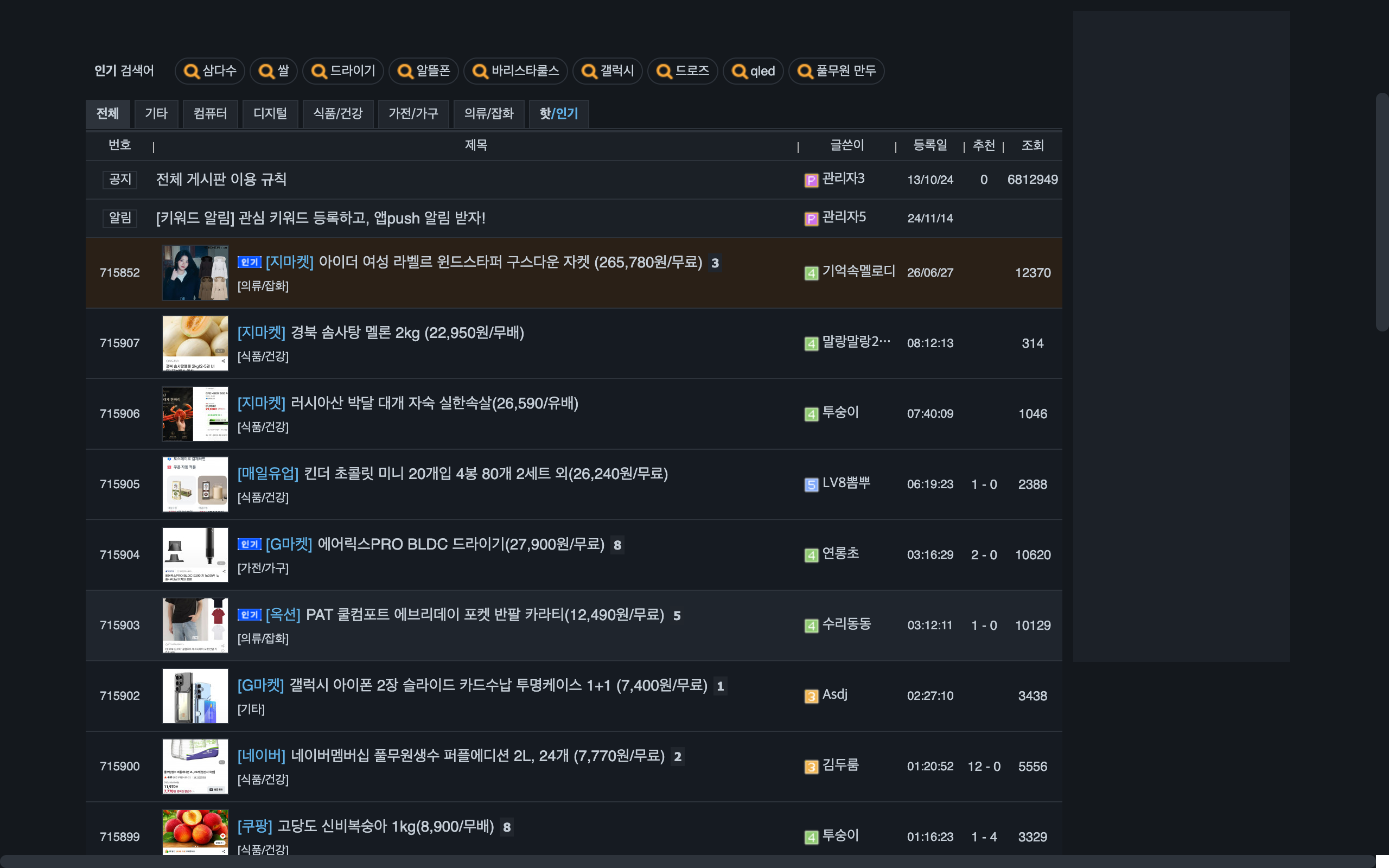This screenshot has width=1389, height=868.
Task: Open 킨더 초콜릿 미니 post
Action: click(x=486, y=474)
